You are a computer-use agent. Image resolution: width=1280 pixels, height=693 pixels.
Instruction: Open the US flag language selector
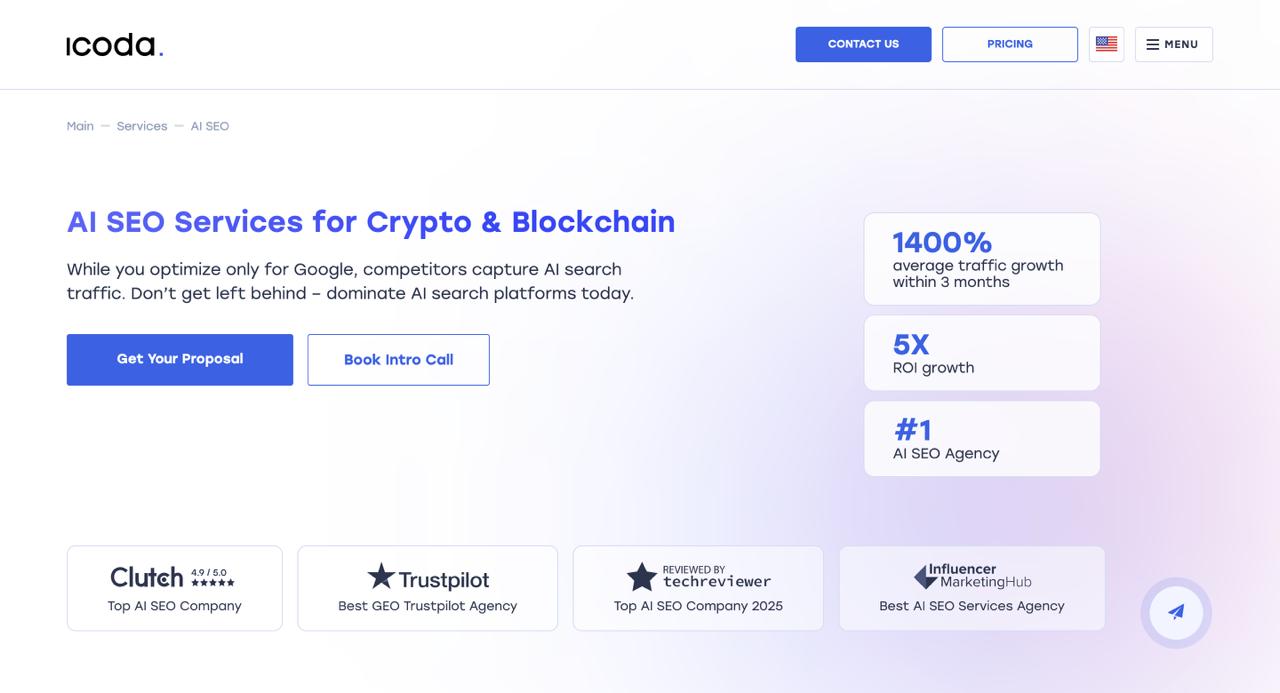click(1106, 44)
